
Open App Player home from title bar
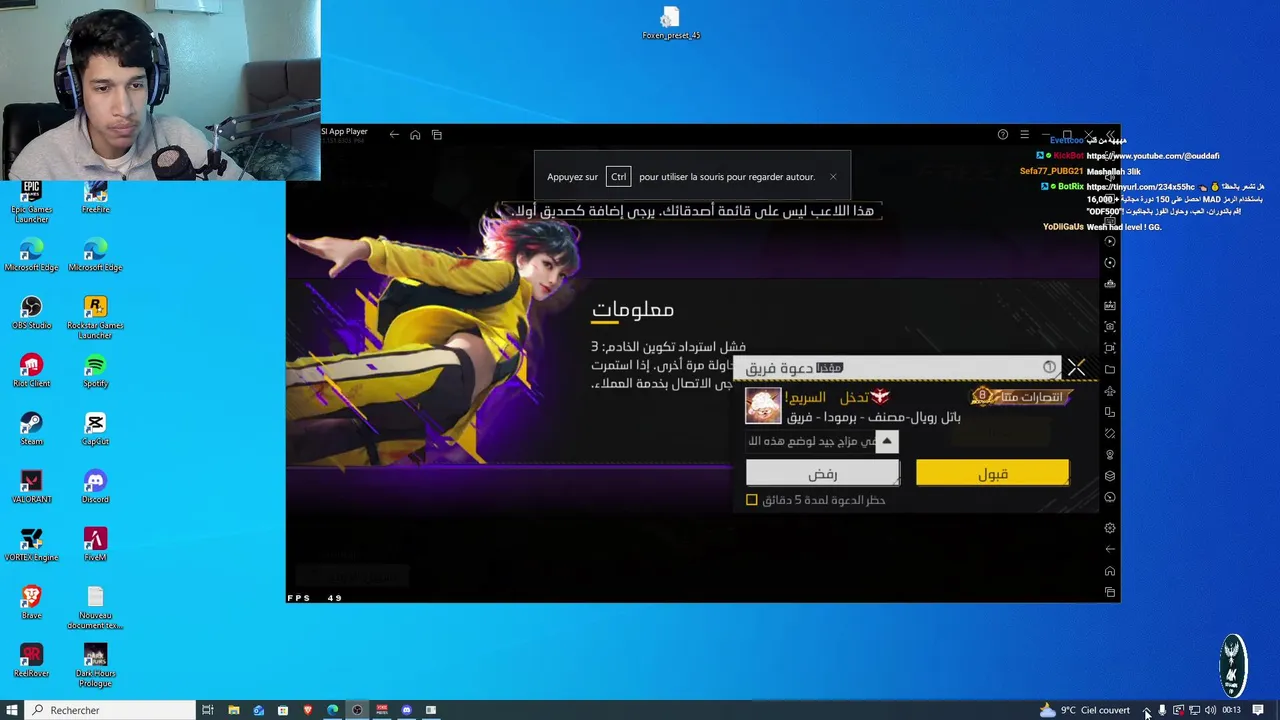(415, 135)
